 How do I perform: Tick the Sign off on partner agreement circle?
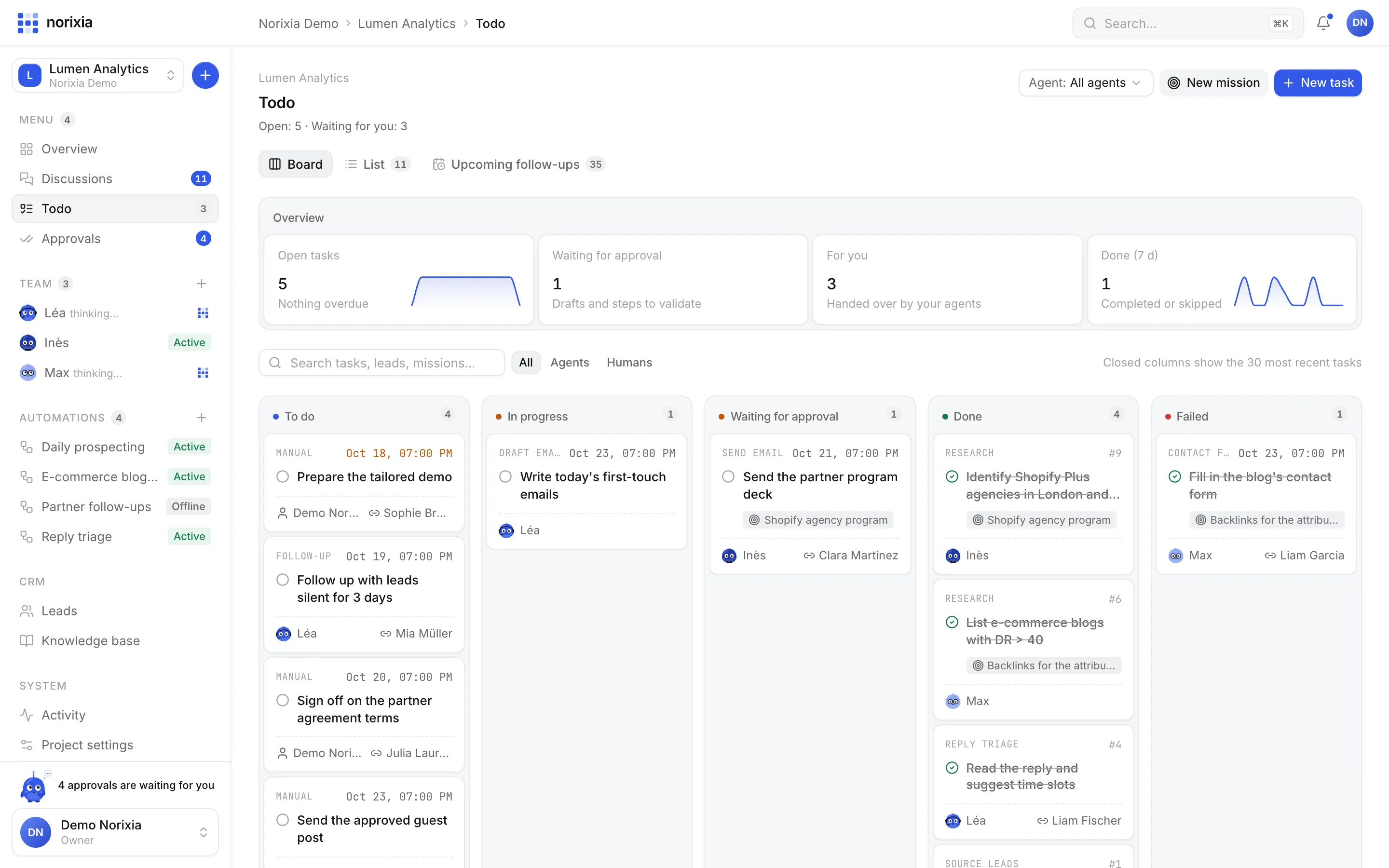(x=283, y=700)
